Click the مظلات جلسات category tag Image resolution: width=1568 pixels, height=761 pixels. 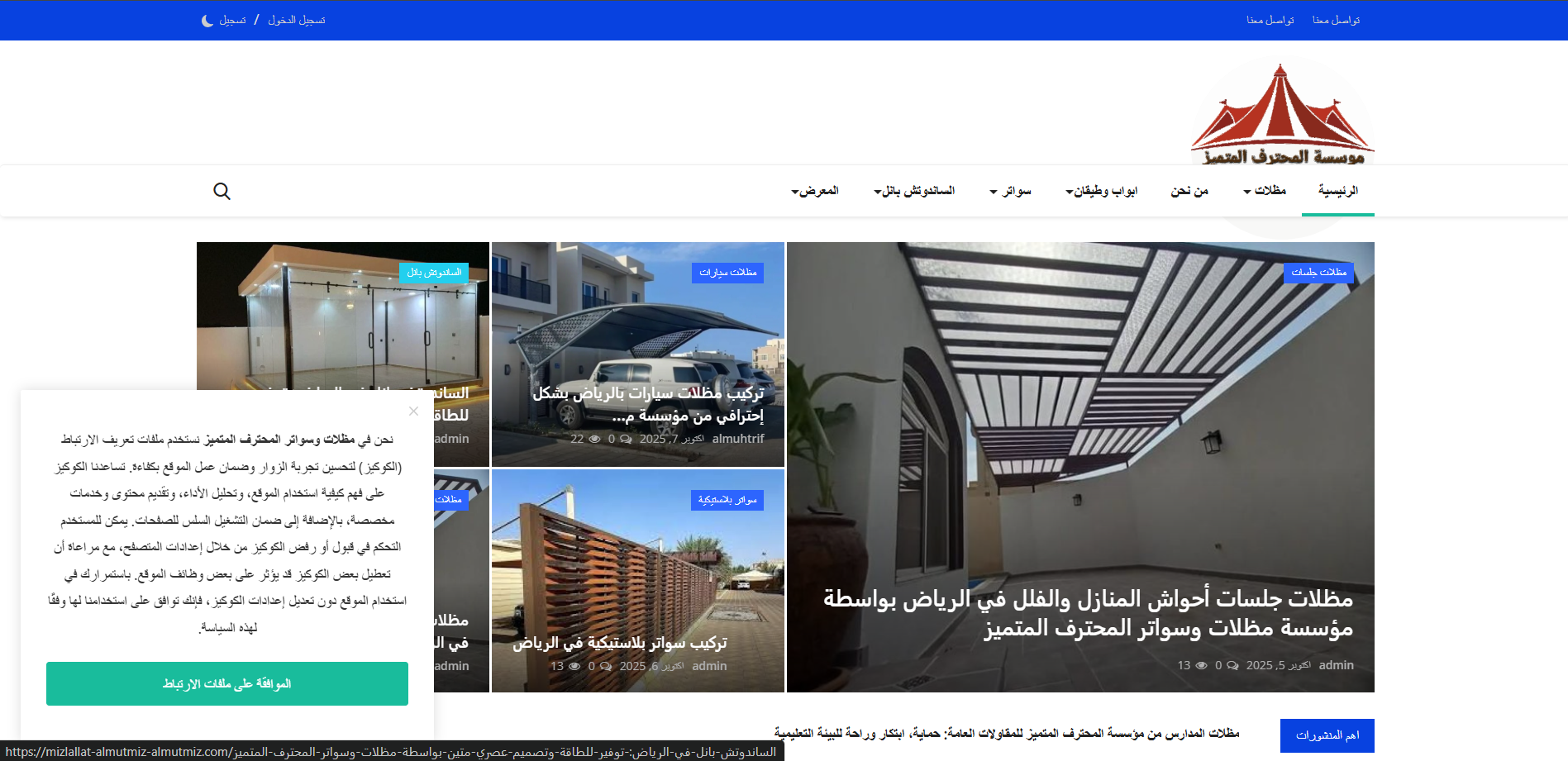click(1318, 273)
